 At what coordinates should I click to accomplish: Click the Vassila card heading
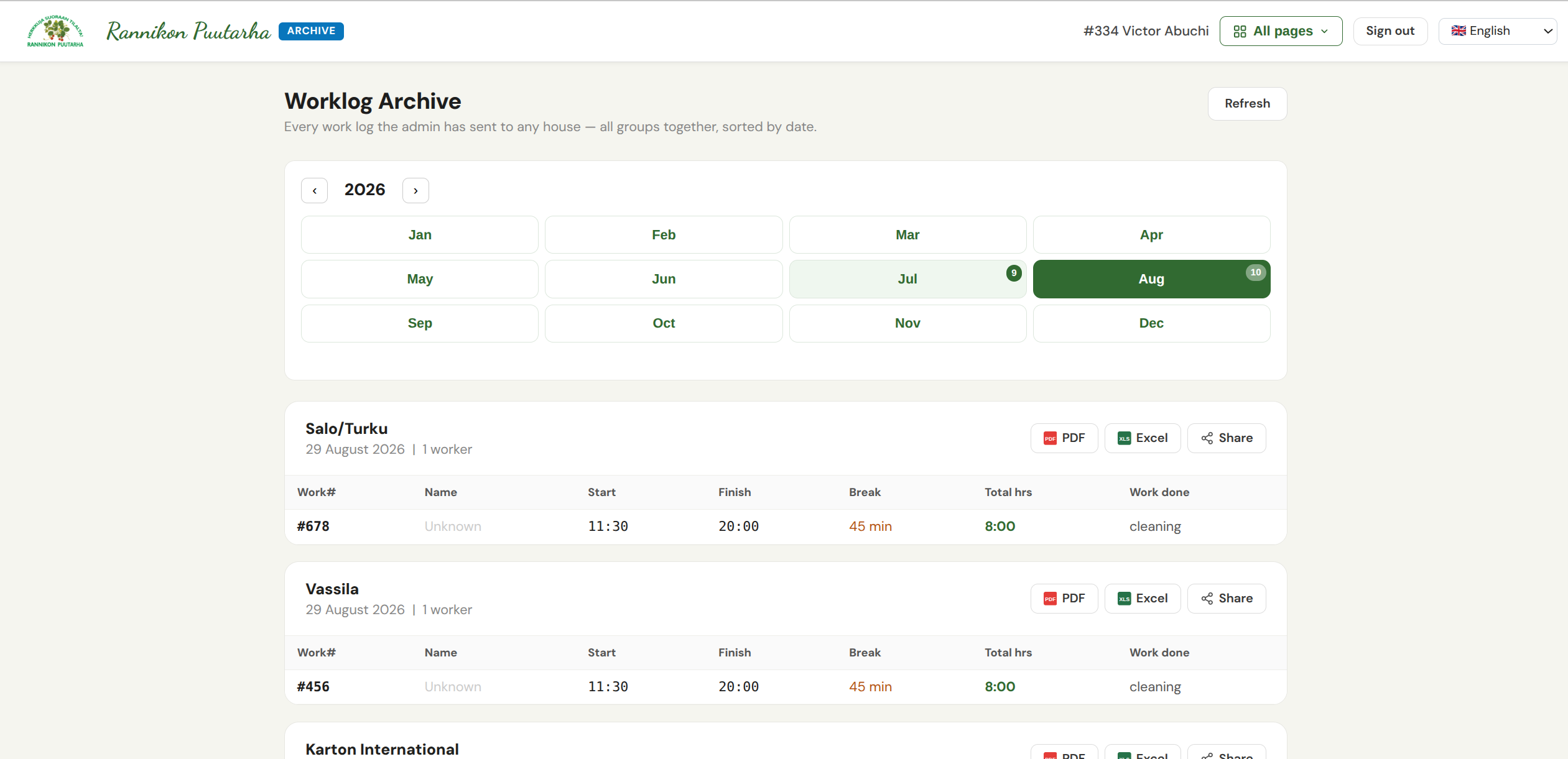(332, 589)
